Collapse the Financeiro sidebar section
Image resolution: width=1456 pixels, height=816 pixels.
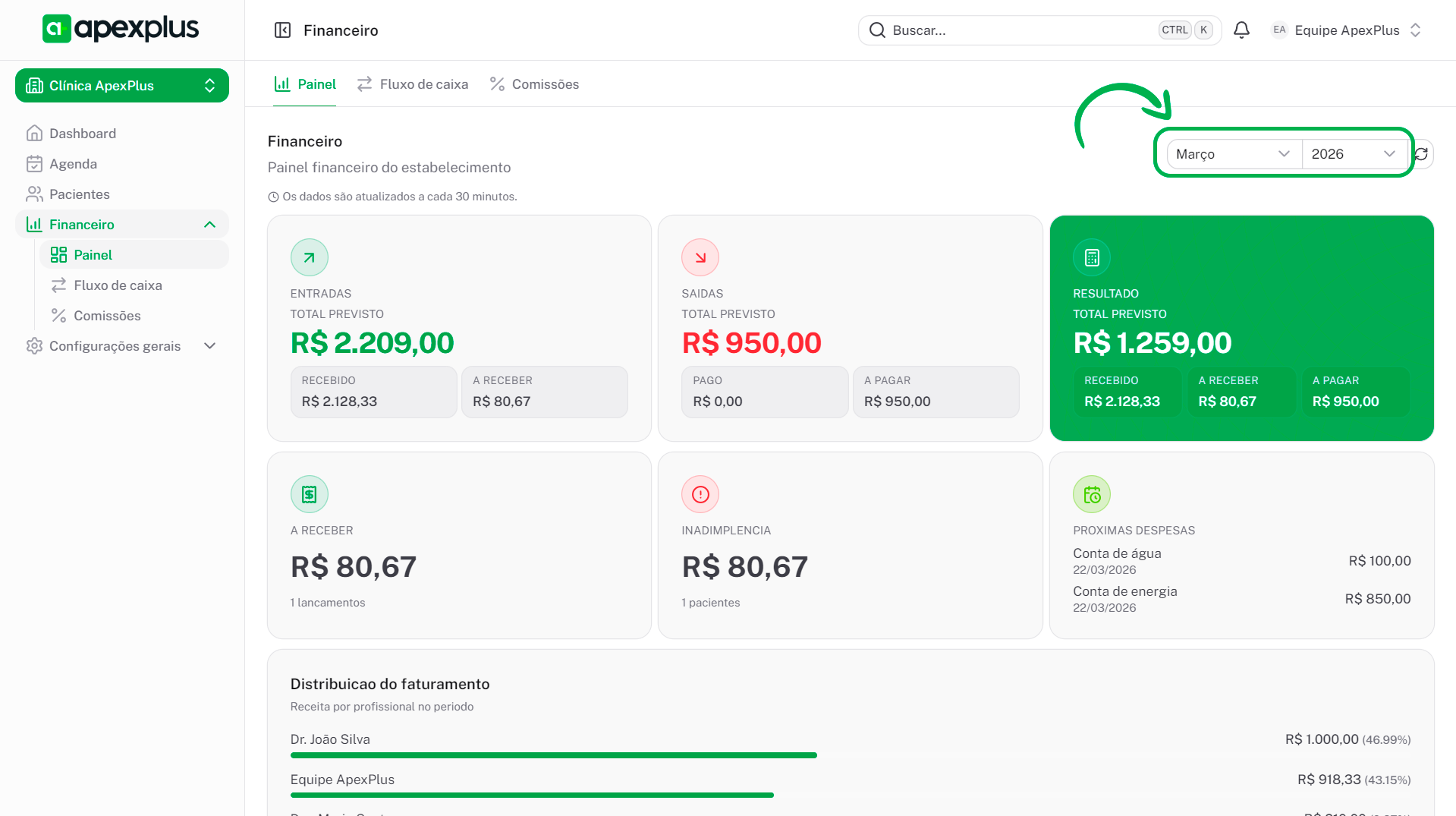pyautogui.click(x=209, y=225)
